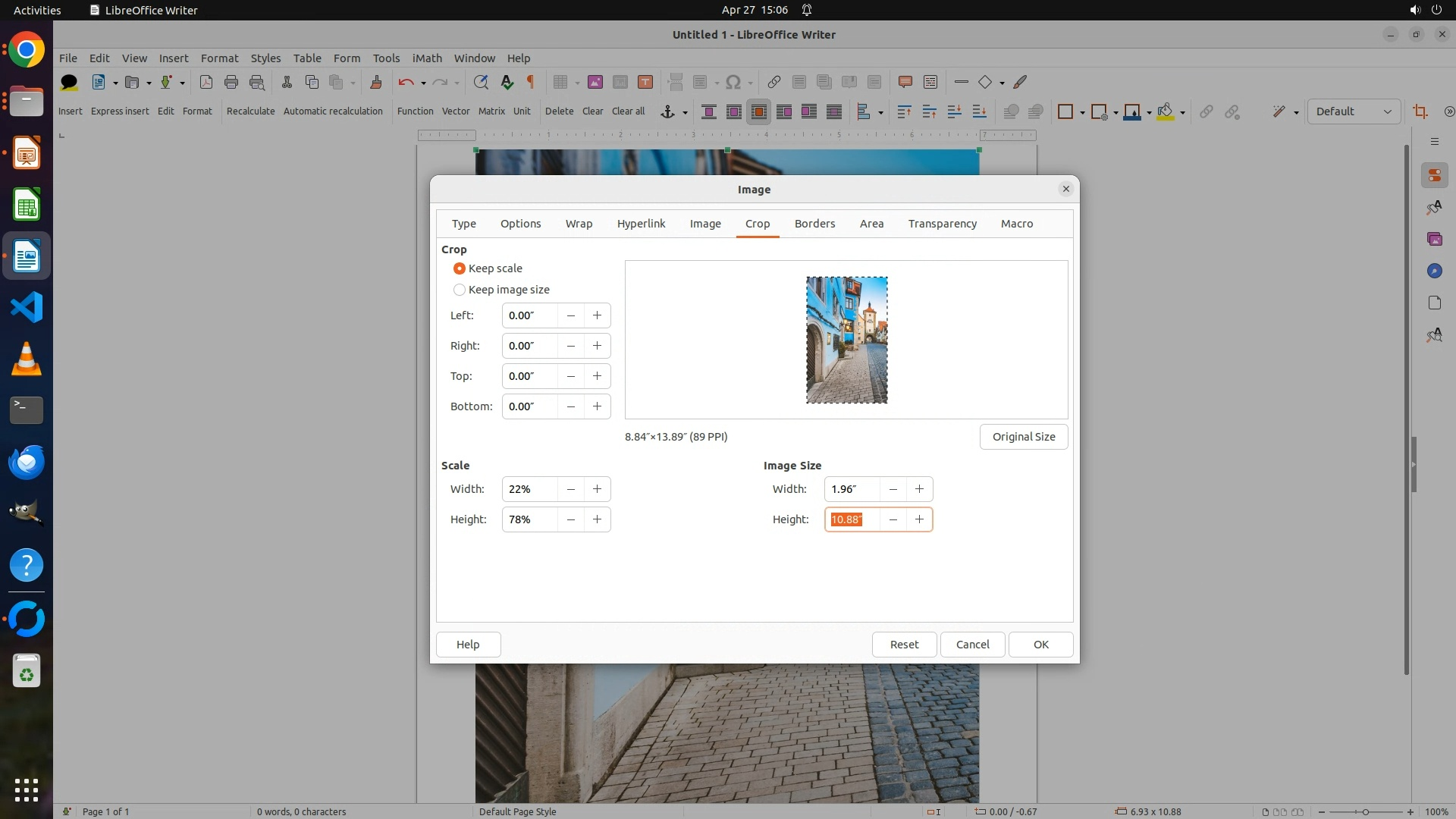Toggle Formatting Marks pilcrow icon
This screenshot has width=1456, height=819.
pos(531,82)
